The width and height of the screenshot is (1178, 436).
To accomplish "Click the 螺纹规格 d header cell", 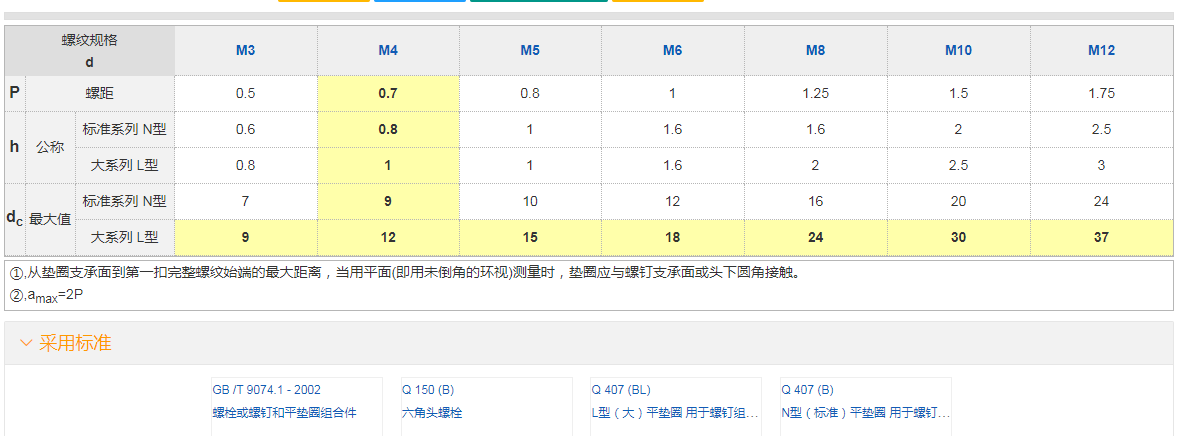I will 90,50.
